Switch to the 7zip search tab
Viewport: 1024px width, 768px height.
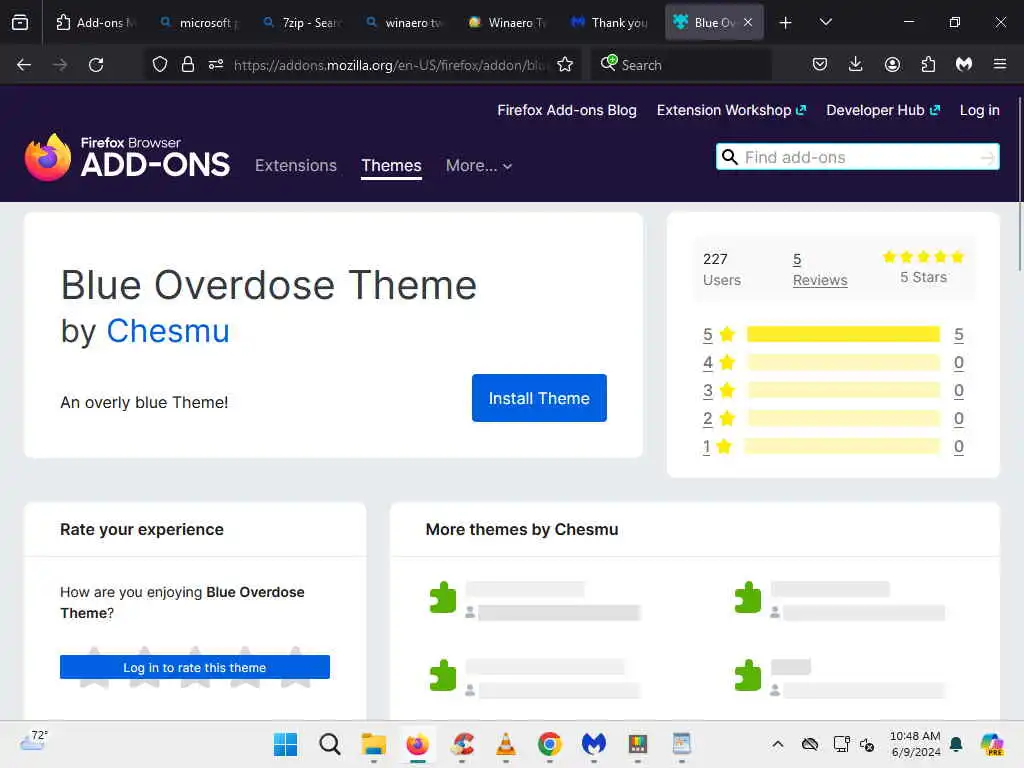pyautogui.click(x=302, y=22)
